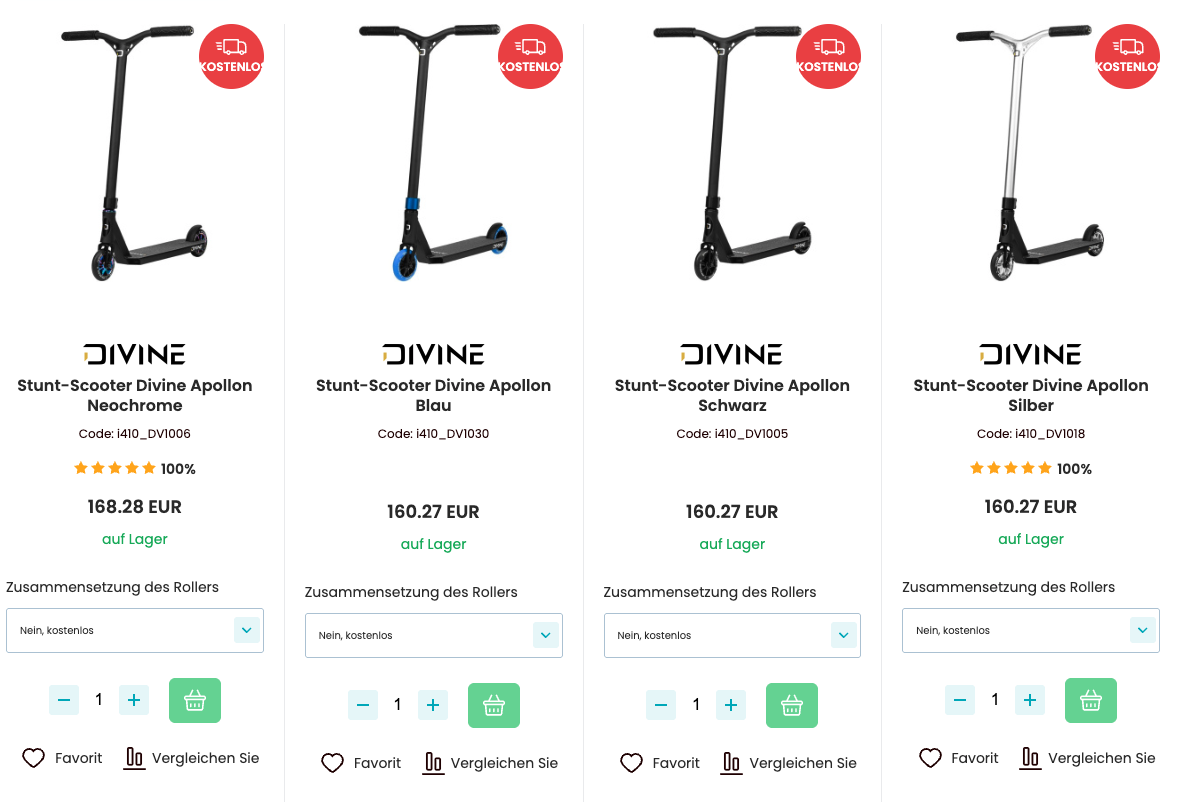Decrease quantity for Apollon Schwarz
Screen dimensions: 1180x802
coord(661,706)
